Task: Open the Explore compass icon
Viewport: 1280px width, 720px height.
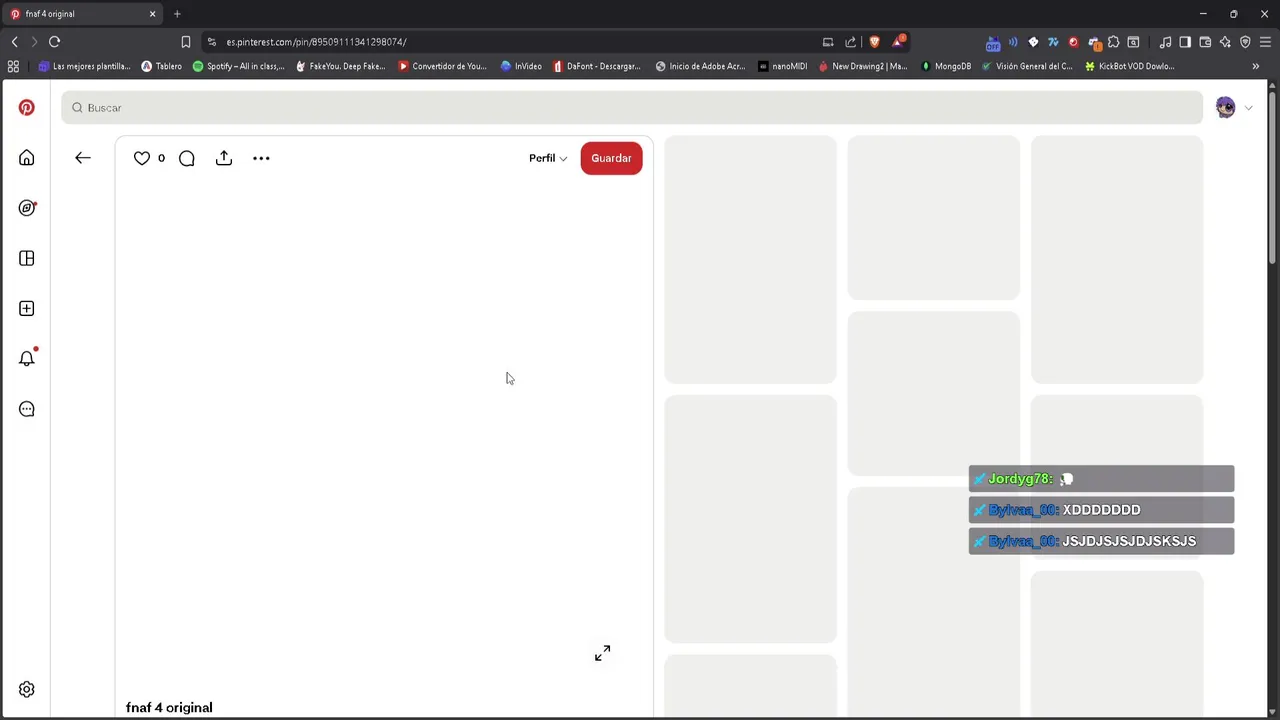Action: point(27,208)
